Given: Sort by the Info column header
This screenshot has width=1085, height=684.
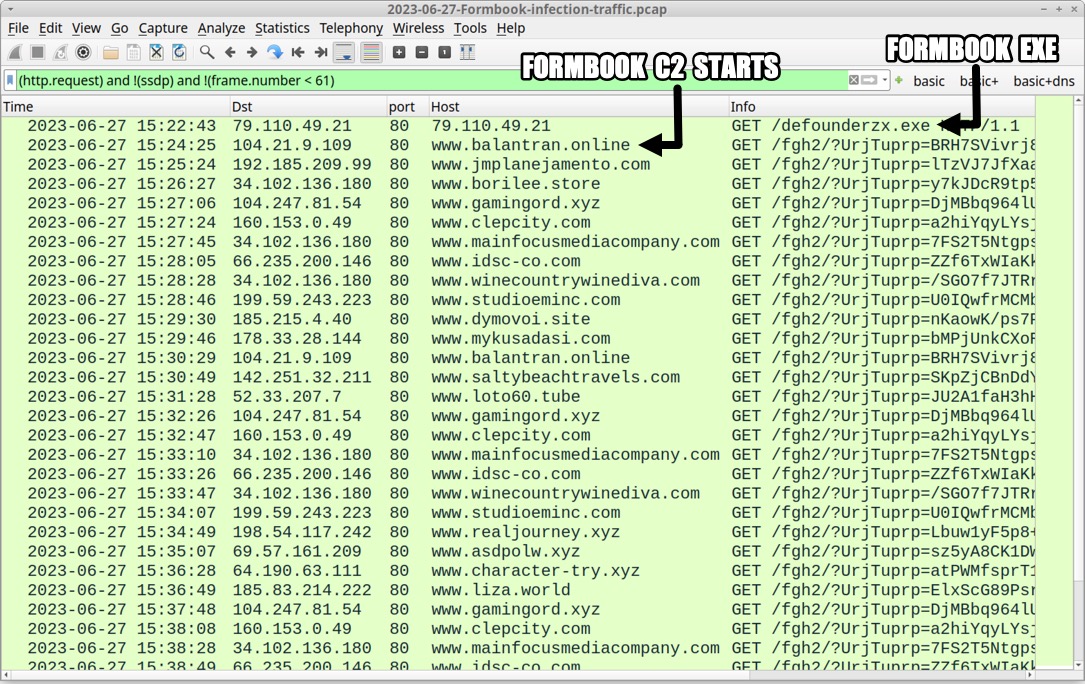Looking at the screenshot, I should click(x=881, y=107).
